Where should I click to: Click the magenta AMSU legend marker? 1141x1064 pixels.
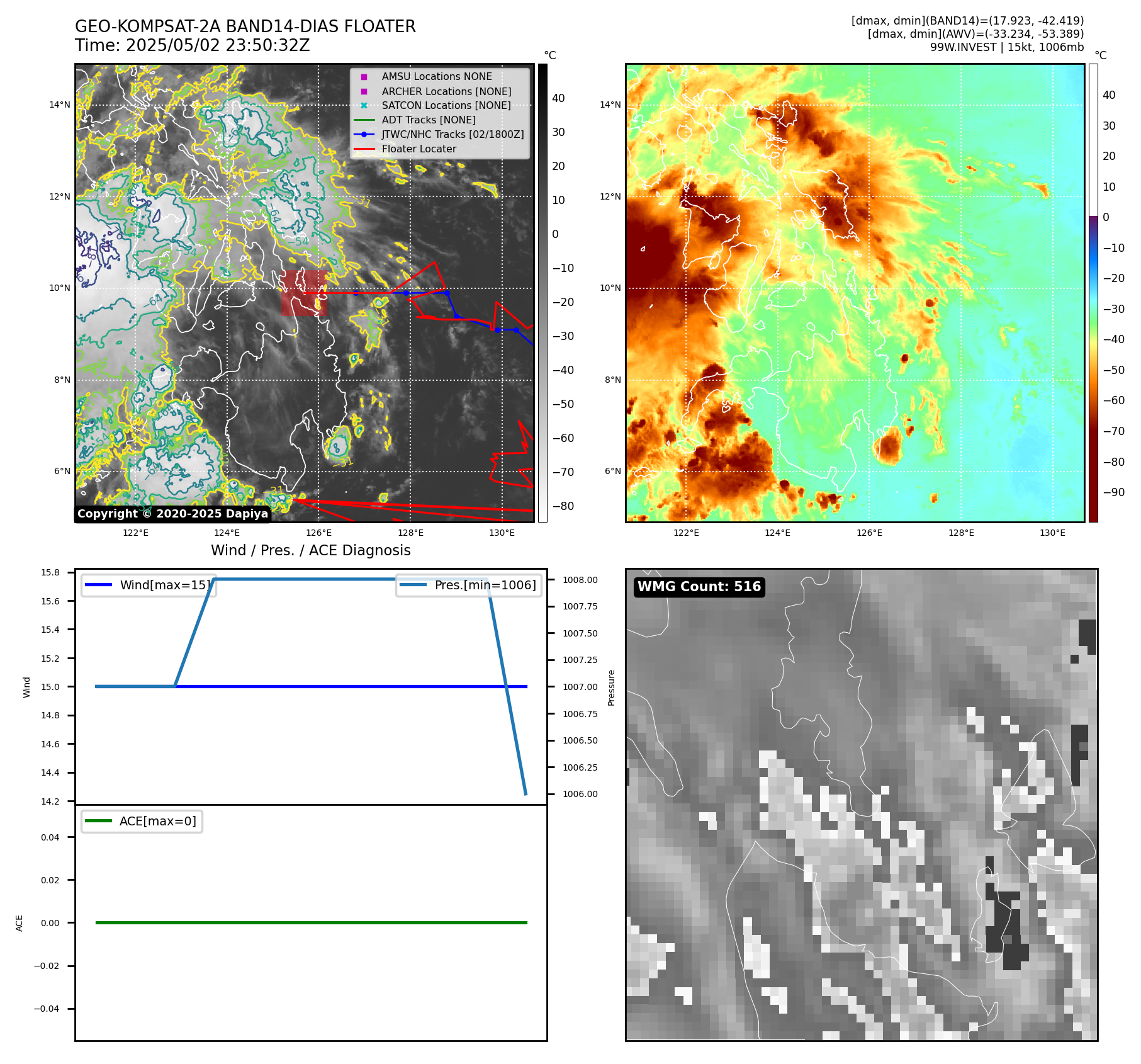(x=364, y=77)
